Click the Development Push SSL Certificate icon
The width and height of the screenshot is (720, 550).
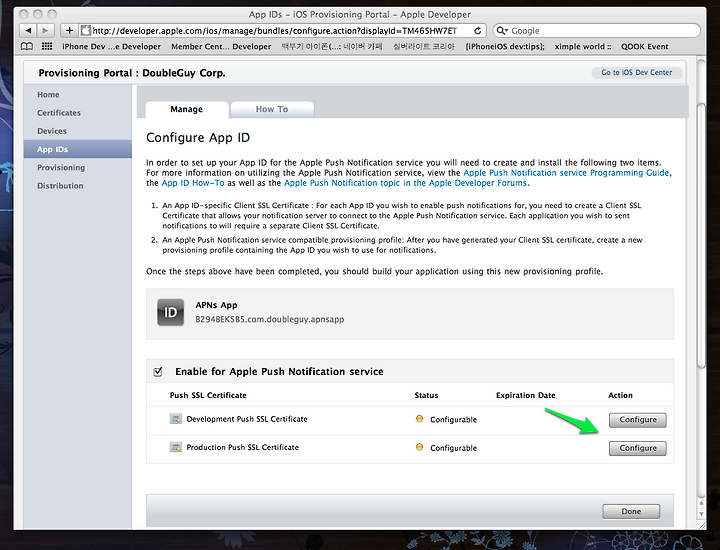[x=175, y=419]
